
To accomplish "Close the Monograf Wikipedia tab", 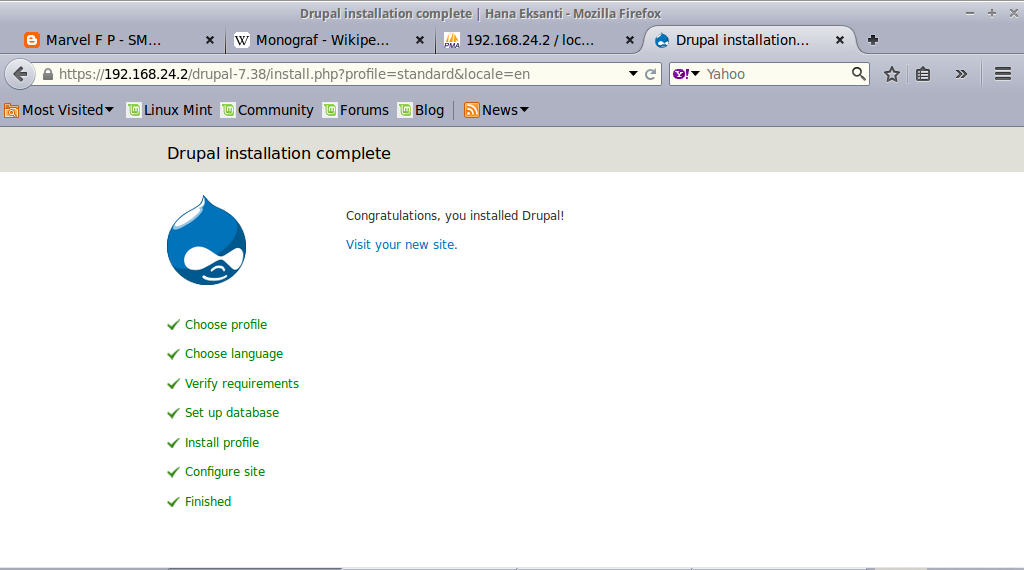I will click(x=420, y=40).
